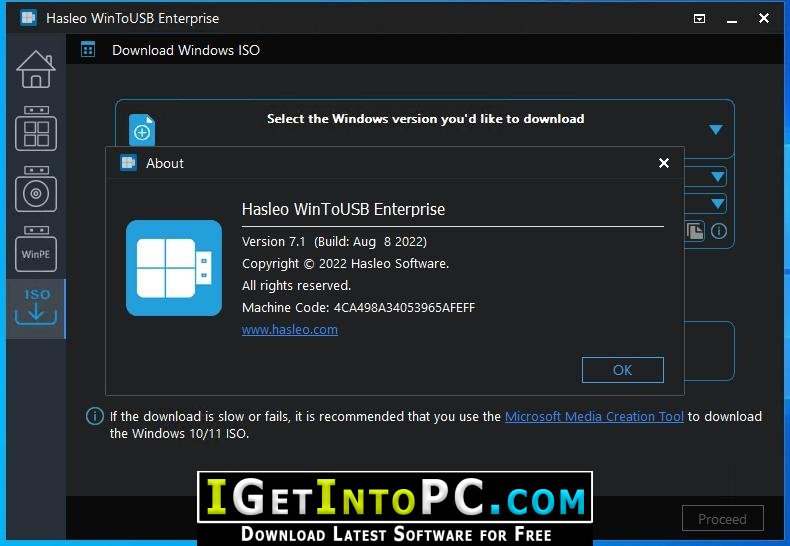
Task: Click the Download Windows ISO header icon
Action: coord(88,49)
